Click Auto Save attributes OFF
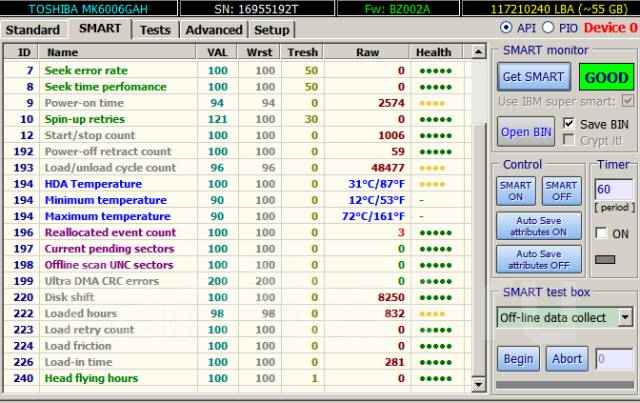The width and height of the screenshot is (640, 403). (539, 259)
